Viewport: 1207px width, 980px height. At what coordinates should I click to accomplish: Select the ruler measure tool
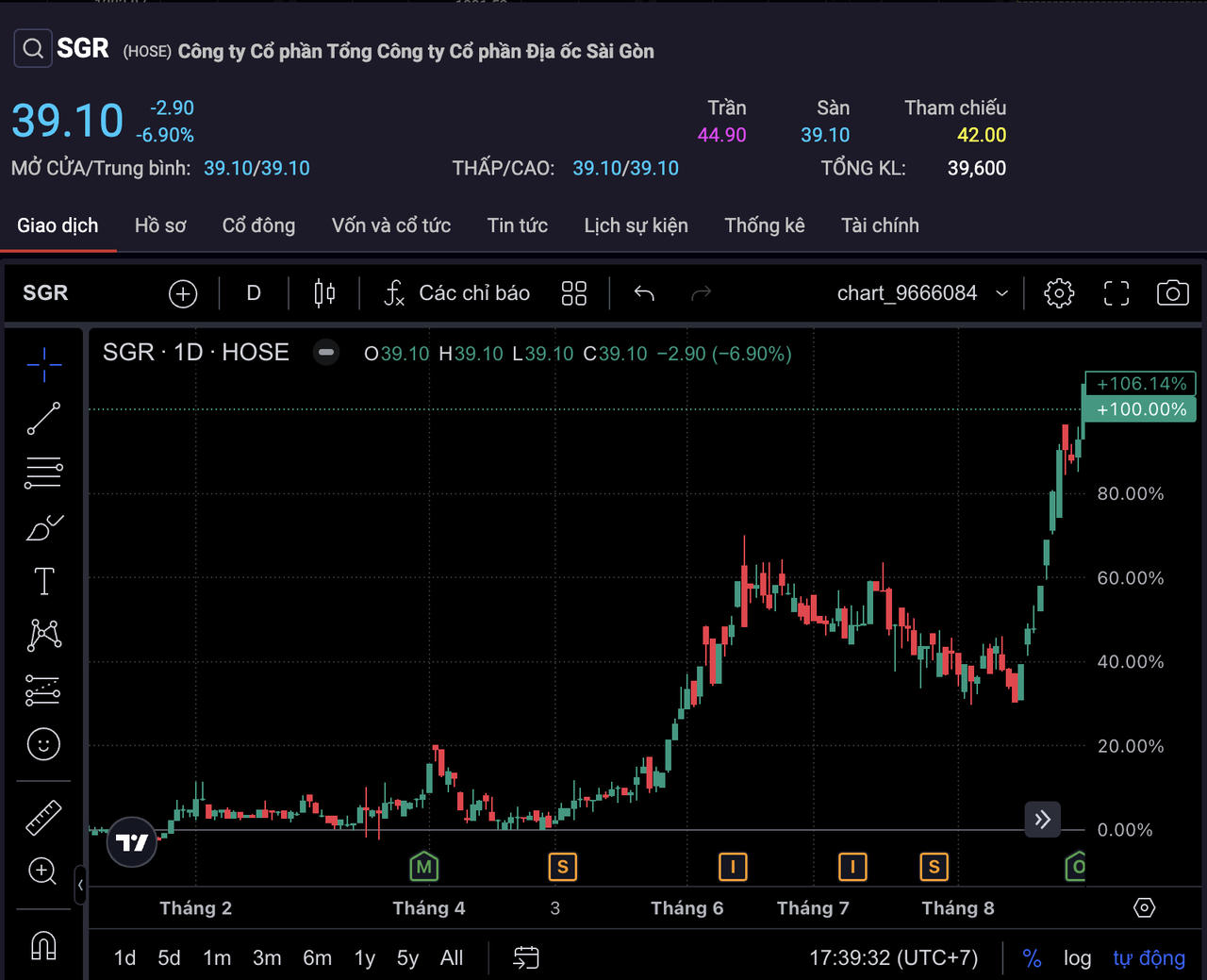[x=43, y=818]
